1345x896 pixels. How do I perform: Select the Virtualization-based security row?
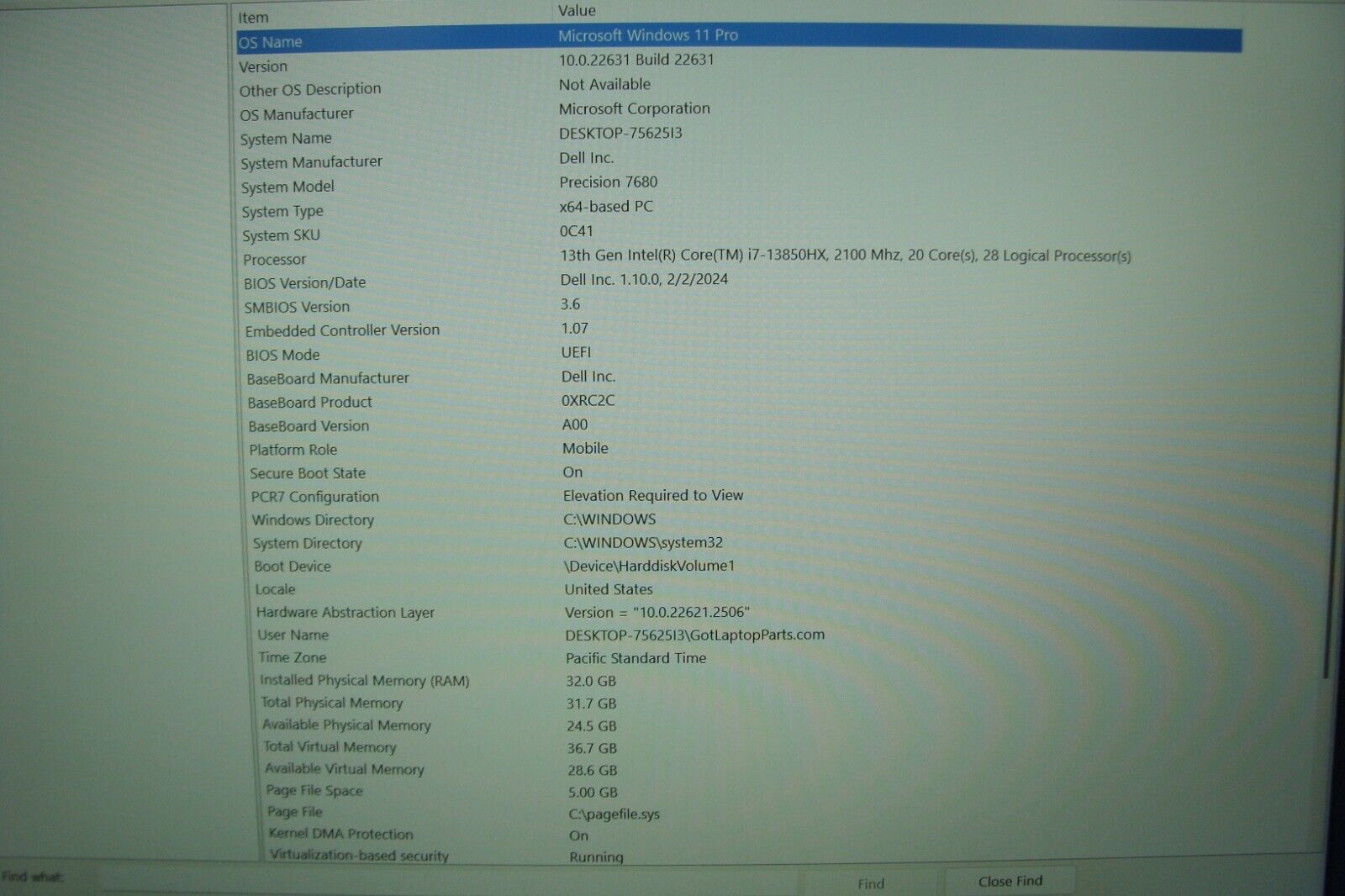click(x=359, y=856)
